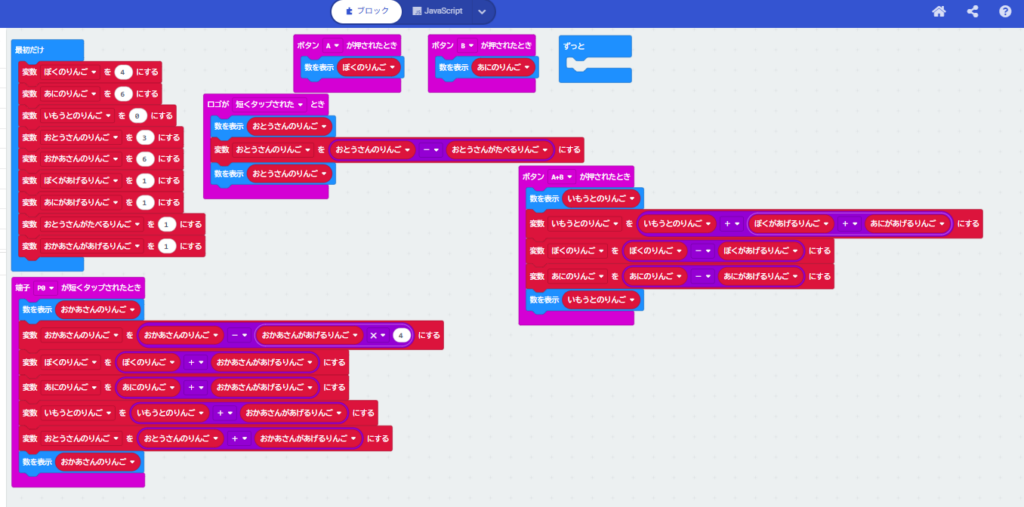The image size is (1024, 507).
Task: Open ぼくがあげるりんご variable dropdown in 最初だけ
Action: (x=80, y=180)
